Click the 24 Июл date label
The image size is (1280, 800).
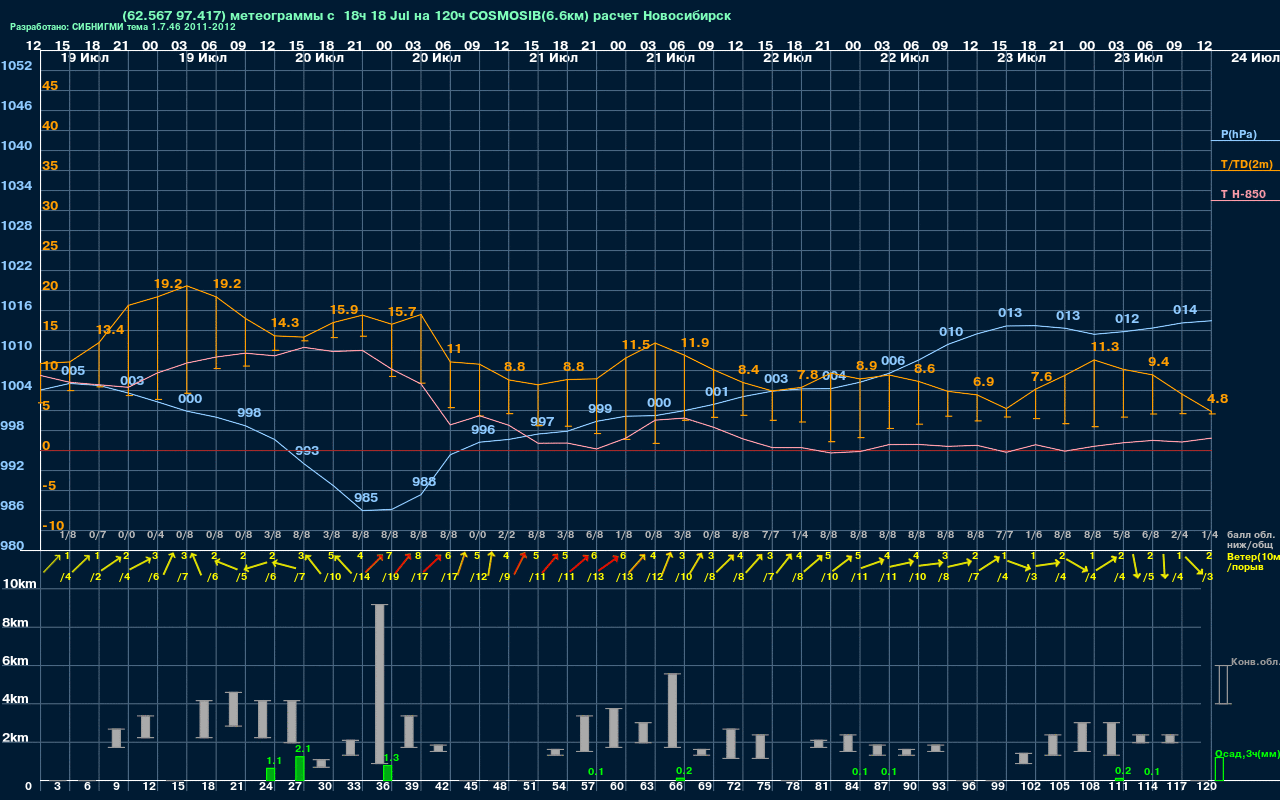(x=1253, y=58)
